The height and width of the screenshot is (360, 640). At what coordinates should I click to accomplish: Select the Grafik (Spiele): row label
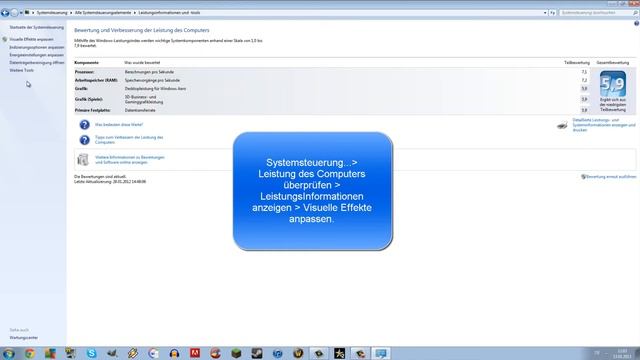(89, 99)
